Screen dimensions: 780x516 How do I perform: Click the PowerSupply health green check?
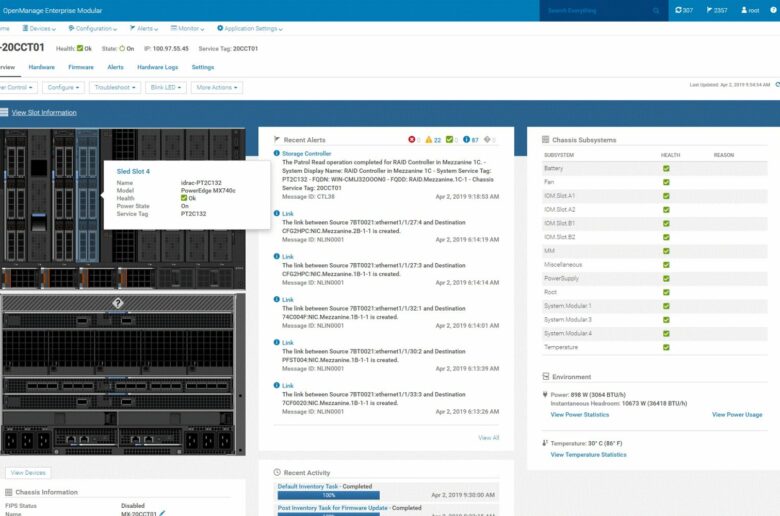point(666,279)
